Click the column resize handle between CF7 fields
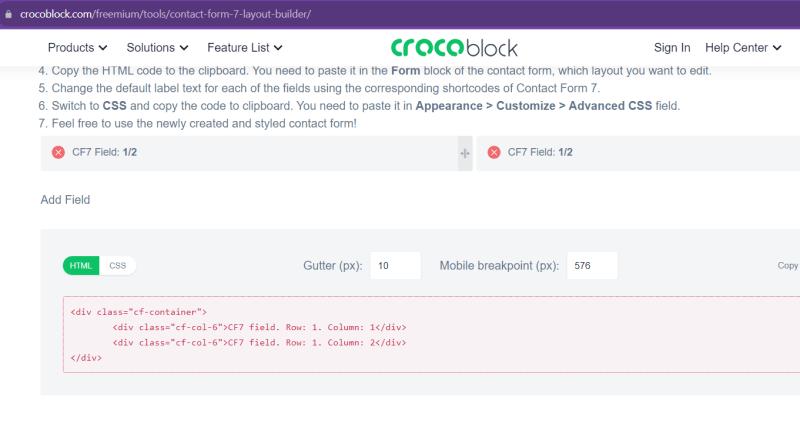Image resolution: width=800 pixels, height=430 pixels. pyautogui.click(x=465, y=153)
